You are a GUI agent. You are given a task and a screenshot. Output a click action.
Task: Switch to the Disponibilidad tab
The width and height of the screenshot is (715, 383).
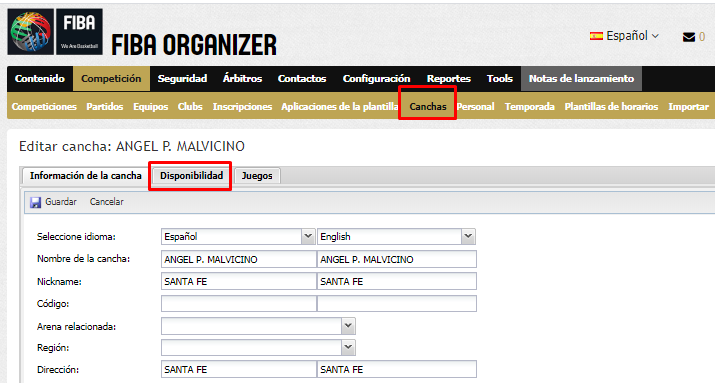click(192, 176)
